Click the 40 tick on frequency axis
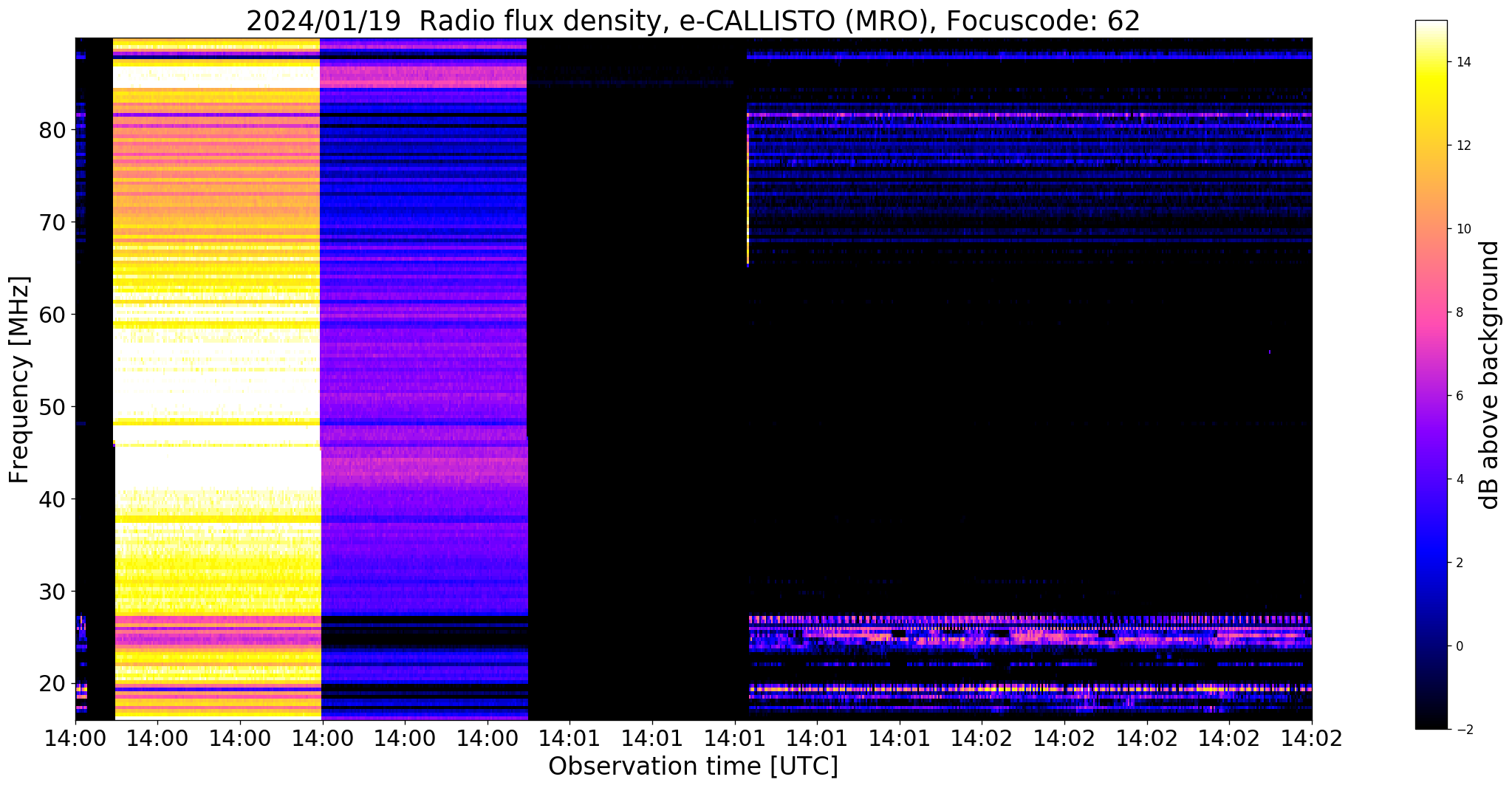This screenshot has height=788, width=1512. (53, 500)
